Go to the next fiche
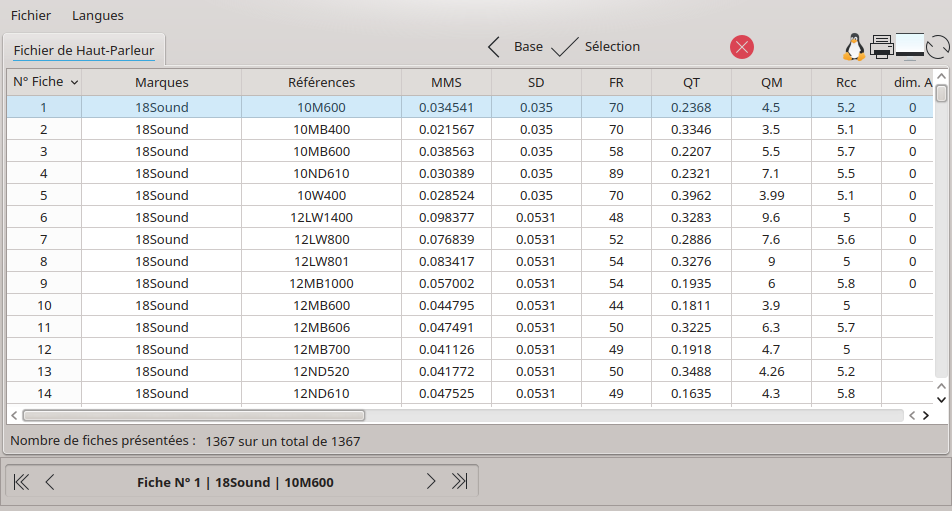 point(431,481)
